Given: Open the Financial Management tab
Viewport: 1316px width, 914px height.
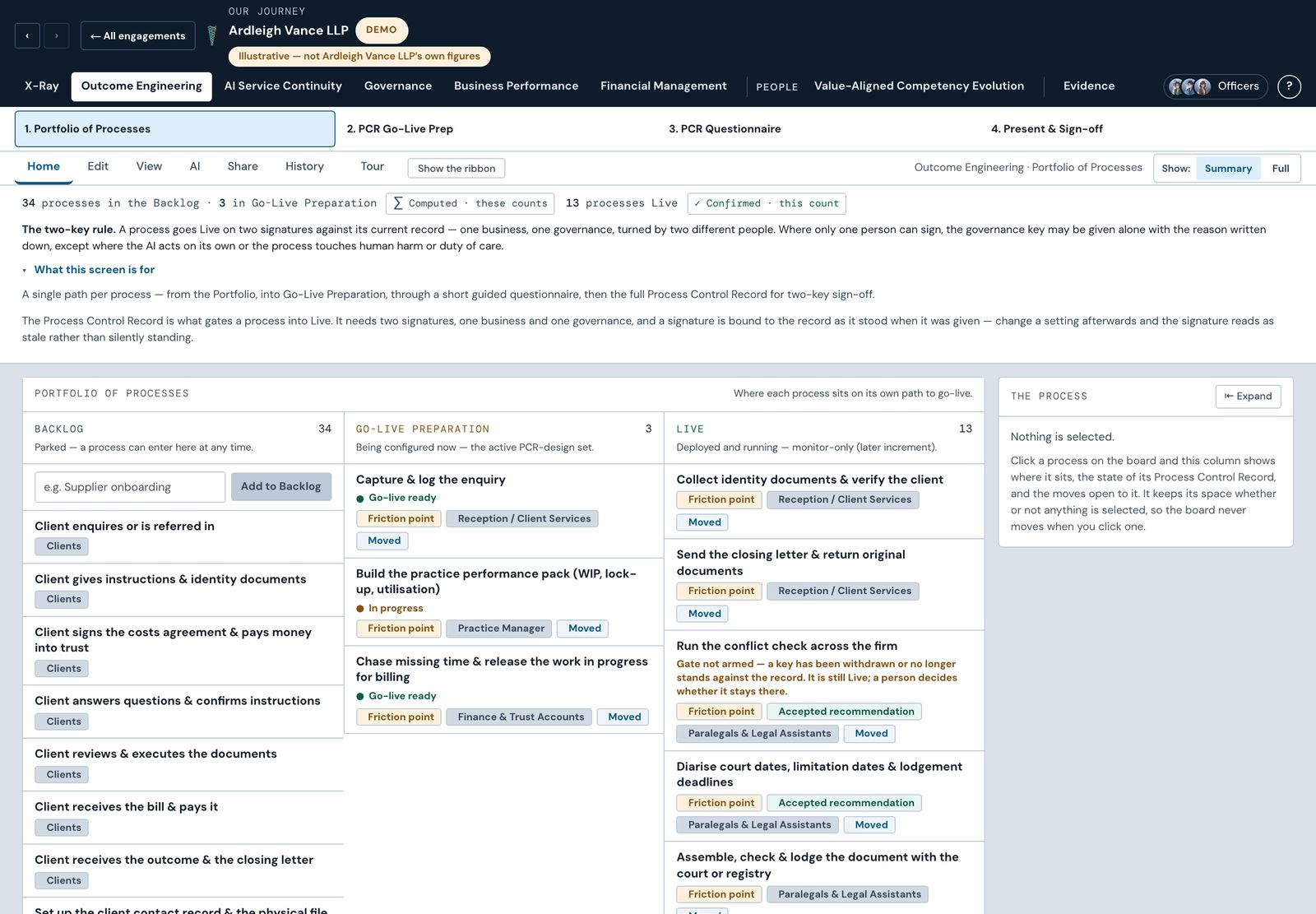Looking at the screenshot, I should pyautogui.click(x=663, y=86).
